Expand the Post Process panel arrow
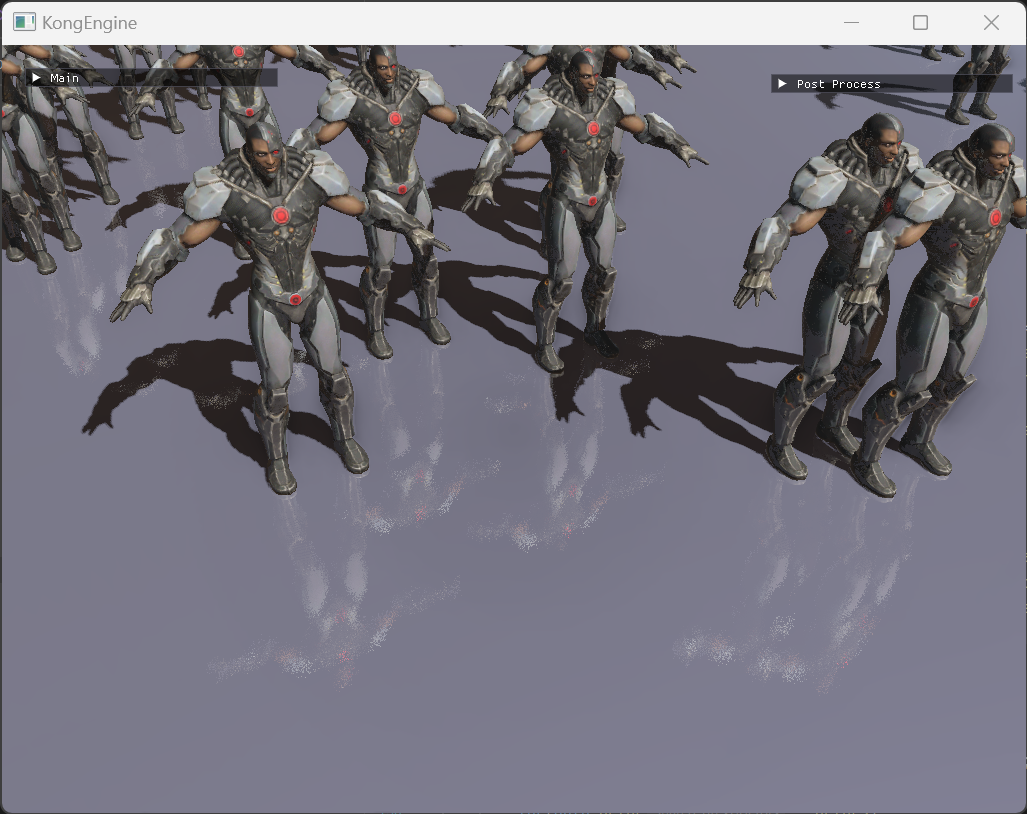The height and width of the screenshot is (814, 1027). [782, 84]
